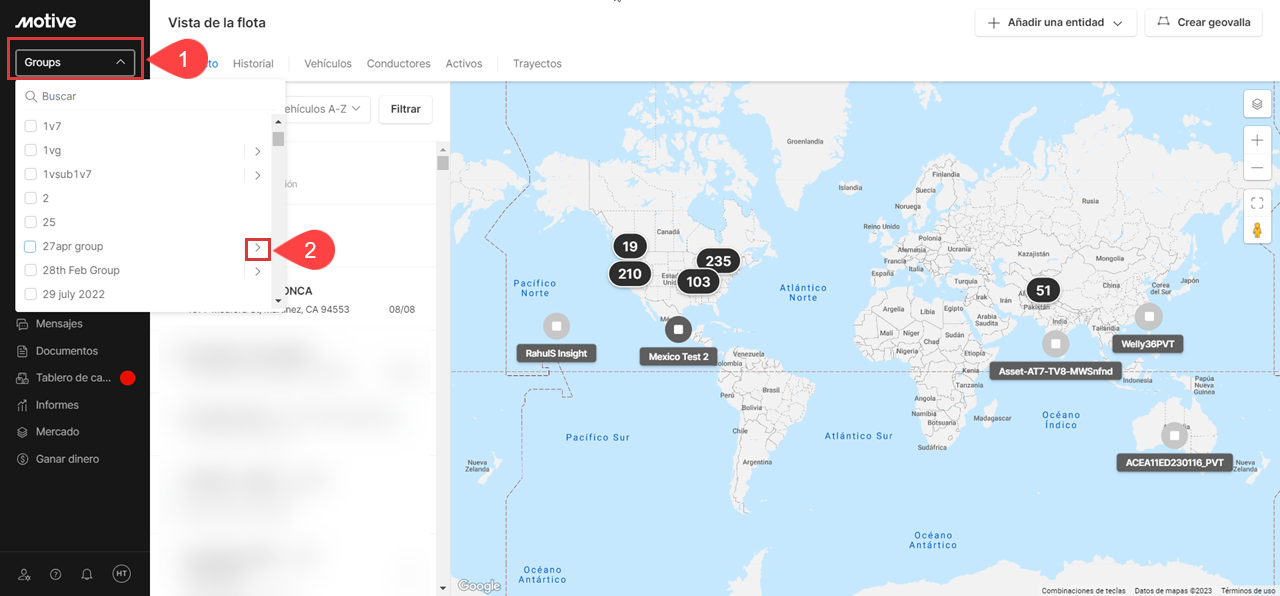Check the 1v7 group checkbox
The height and width of the screenshot is (596, 1280).
31,126
